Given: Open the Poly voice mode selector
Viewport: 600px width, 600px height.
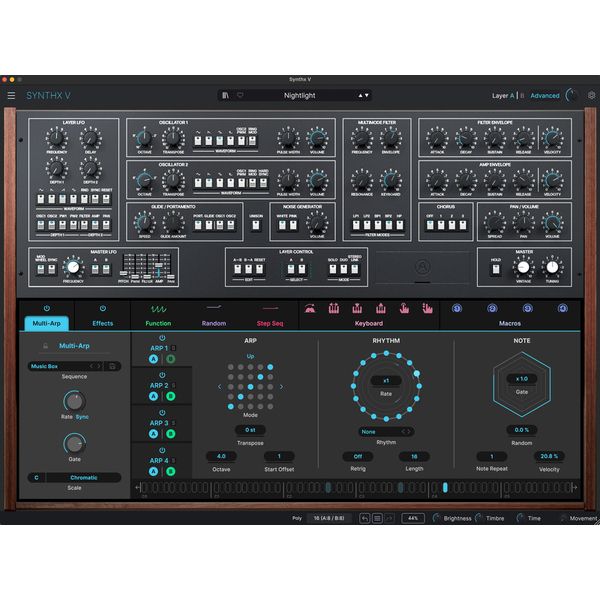Looking at the screenshot, I should point(297,518).
